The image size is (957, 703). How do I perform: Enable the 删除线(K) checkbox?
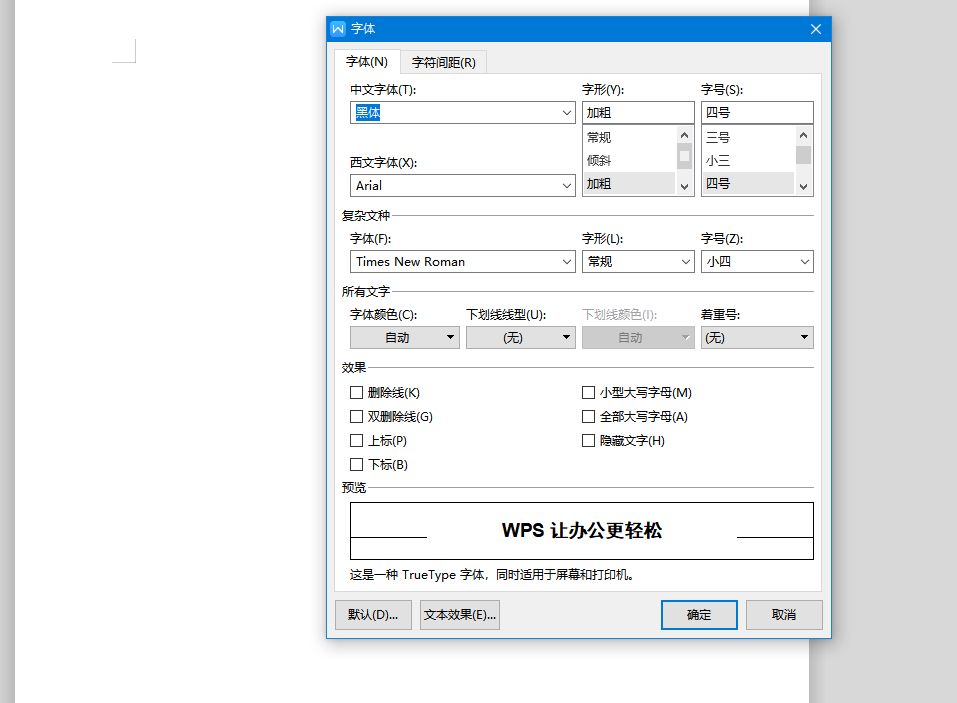pyautogui.click(x=356, y=392)
